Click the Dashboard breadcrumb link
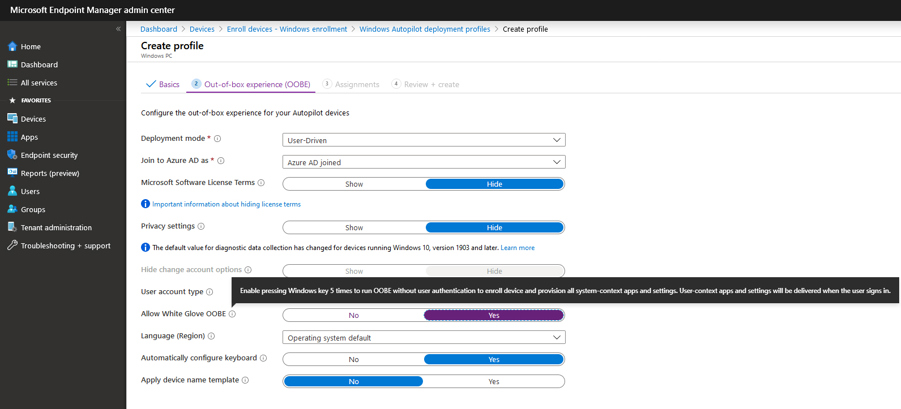Viewport: 901px width, 409px height. coord(159,29)
